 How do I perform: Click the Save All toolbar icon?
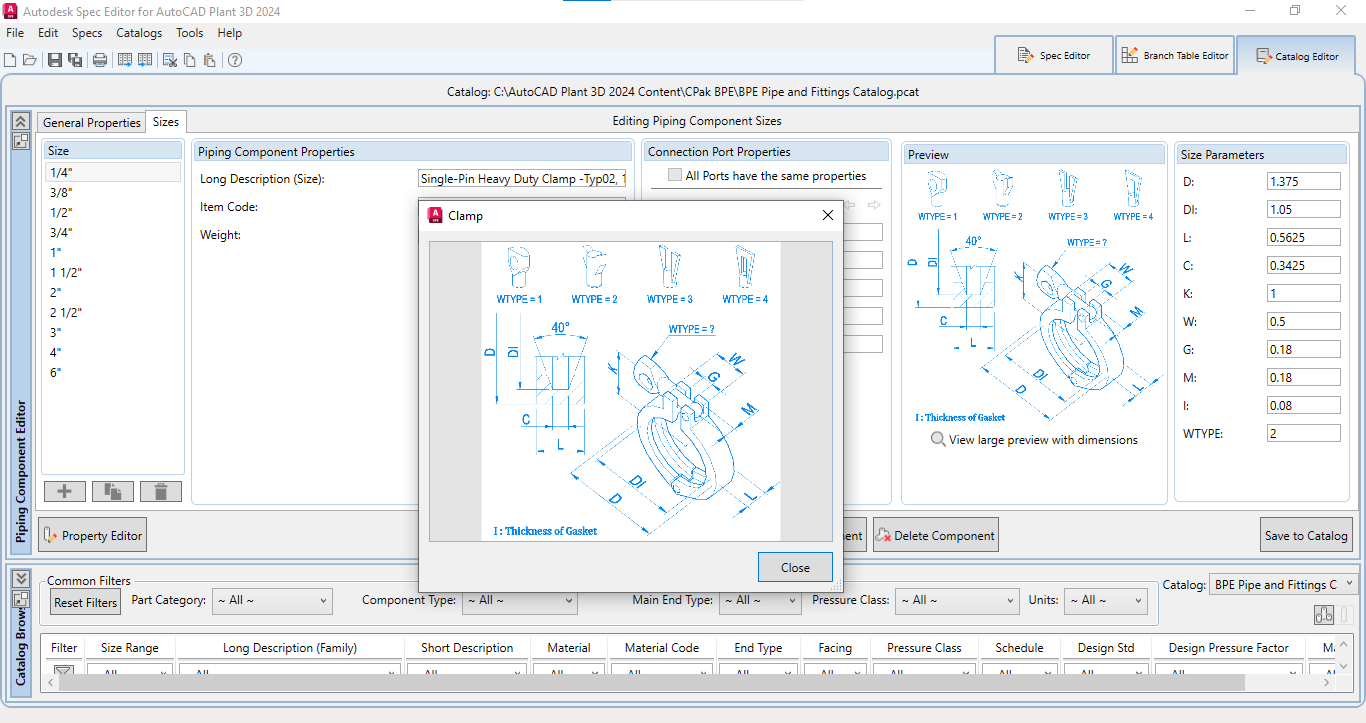click(x=75, y=60)
